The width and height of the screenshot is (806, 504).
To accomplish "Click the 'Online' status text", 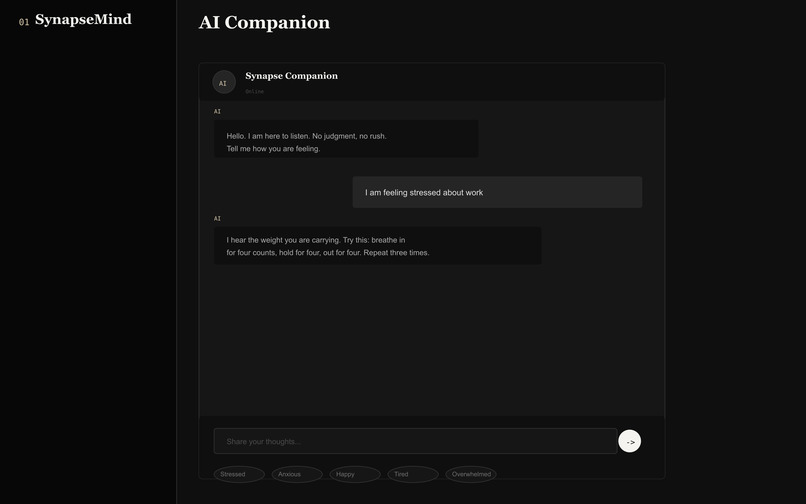I will 254,92.
